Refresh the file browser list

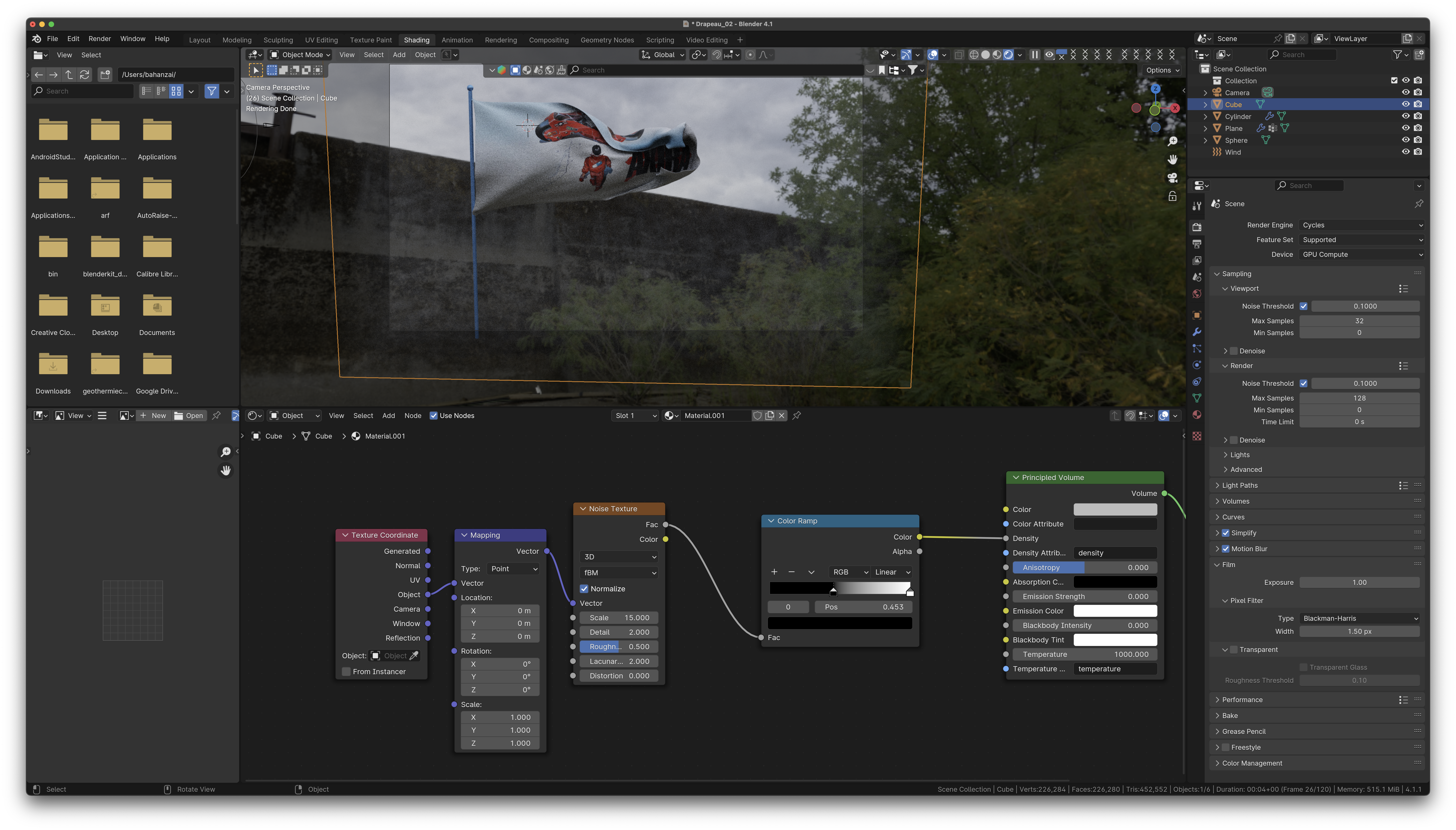84,75
